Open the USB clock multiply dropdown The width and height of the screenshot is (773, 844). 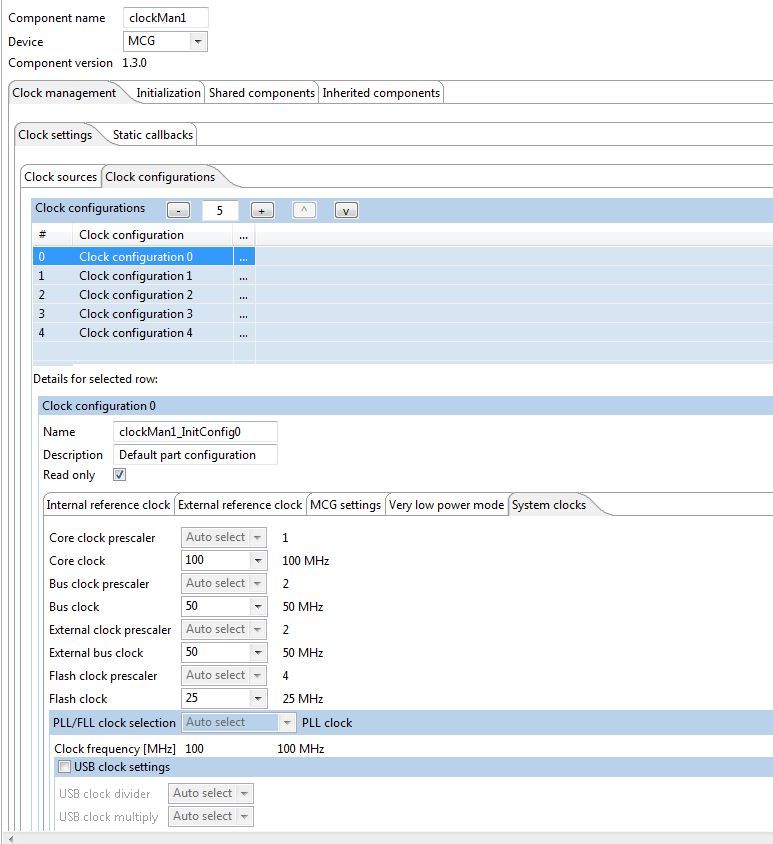[x=210, y=817]
